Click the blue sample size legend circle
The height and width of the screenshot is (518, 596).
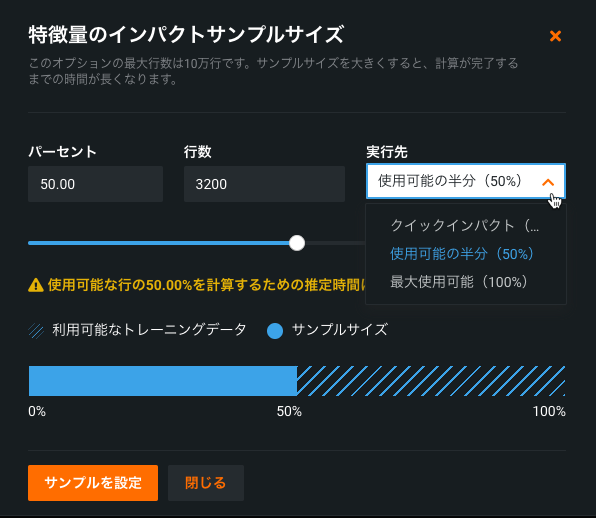275,330
